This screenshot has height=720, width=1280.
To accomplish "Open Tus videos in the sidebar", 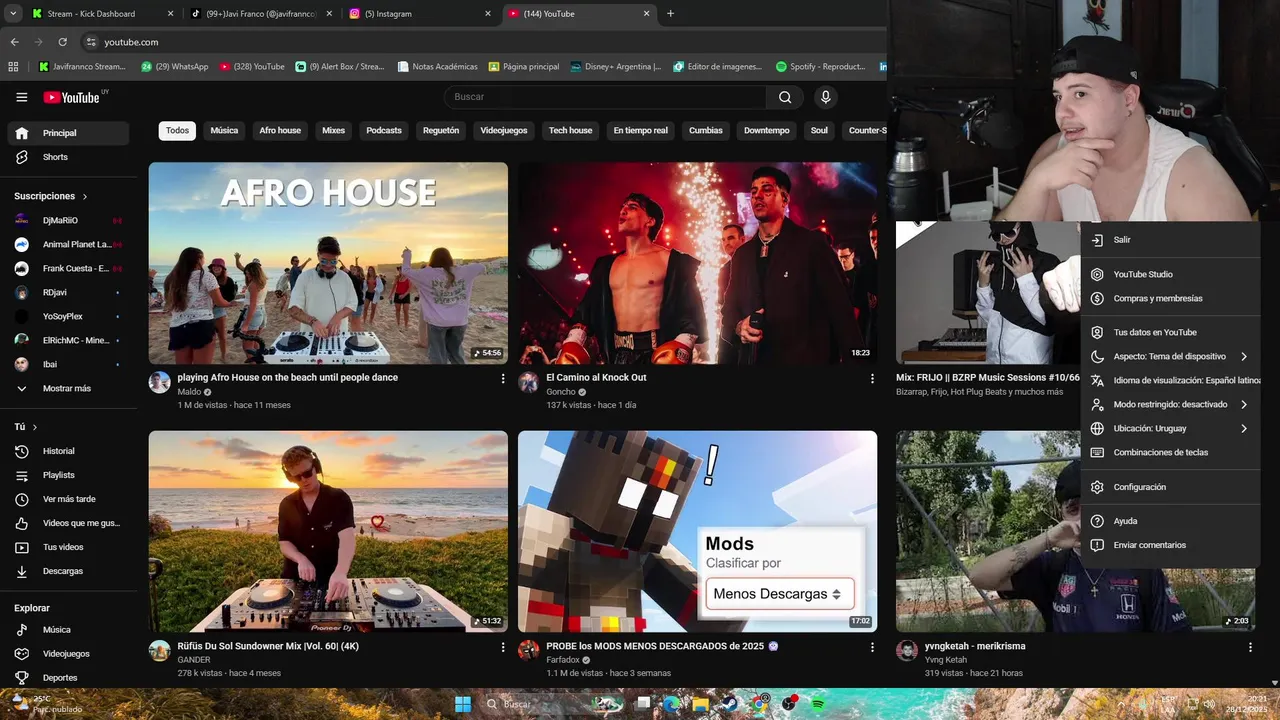I will pos(68,547).
